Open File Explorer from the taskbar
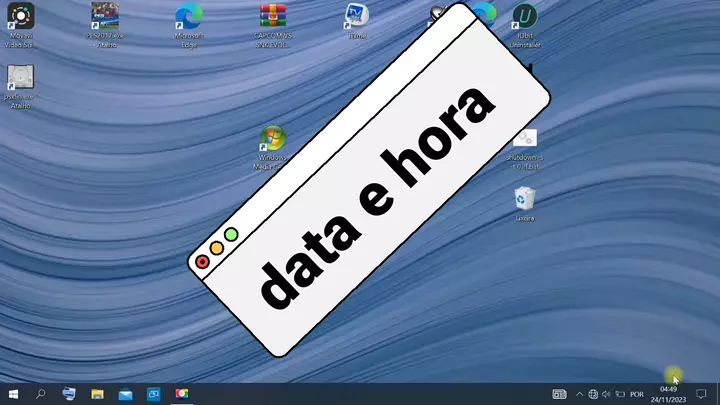 click(98, 394)
